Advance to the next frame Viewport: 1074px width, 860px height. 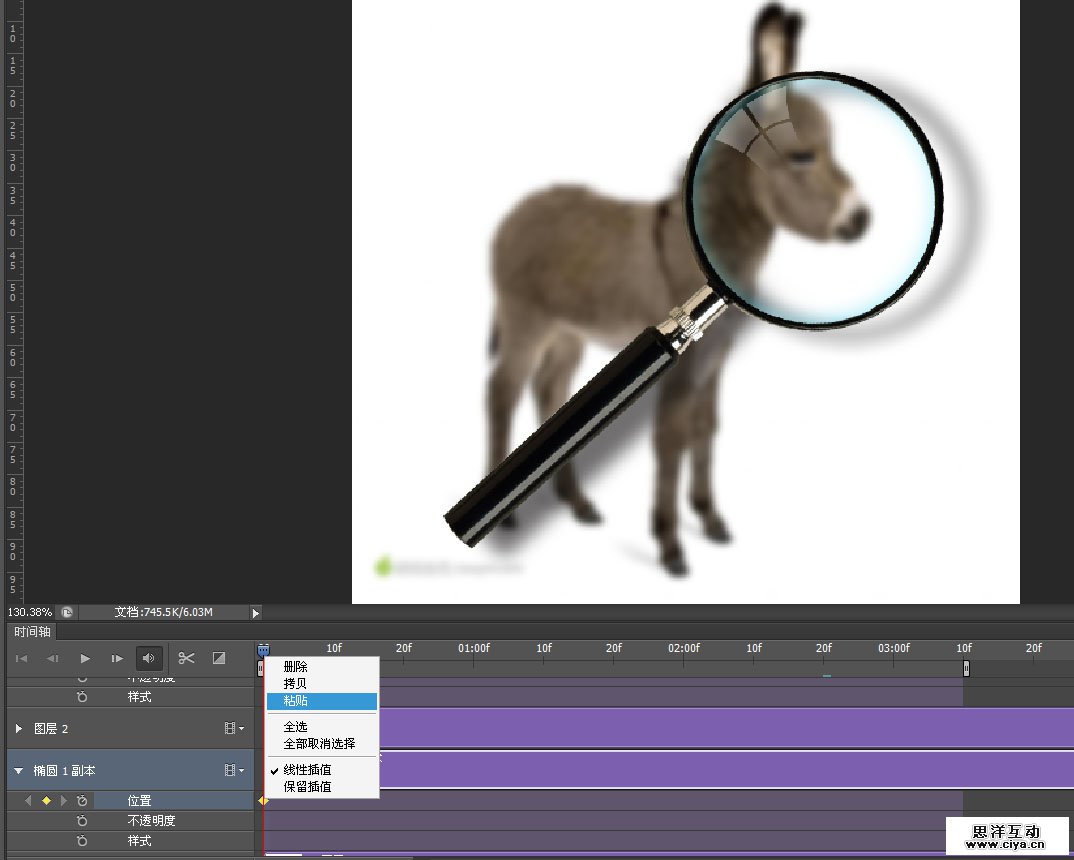tap(117, 658)
